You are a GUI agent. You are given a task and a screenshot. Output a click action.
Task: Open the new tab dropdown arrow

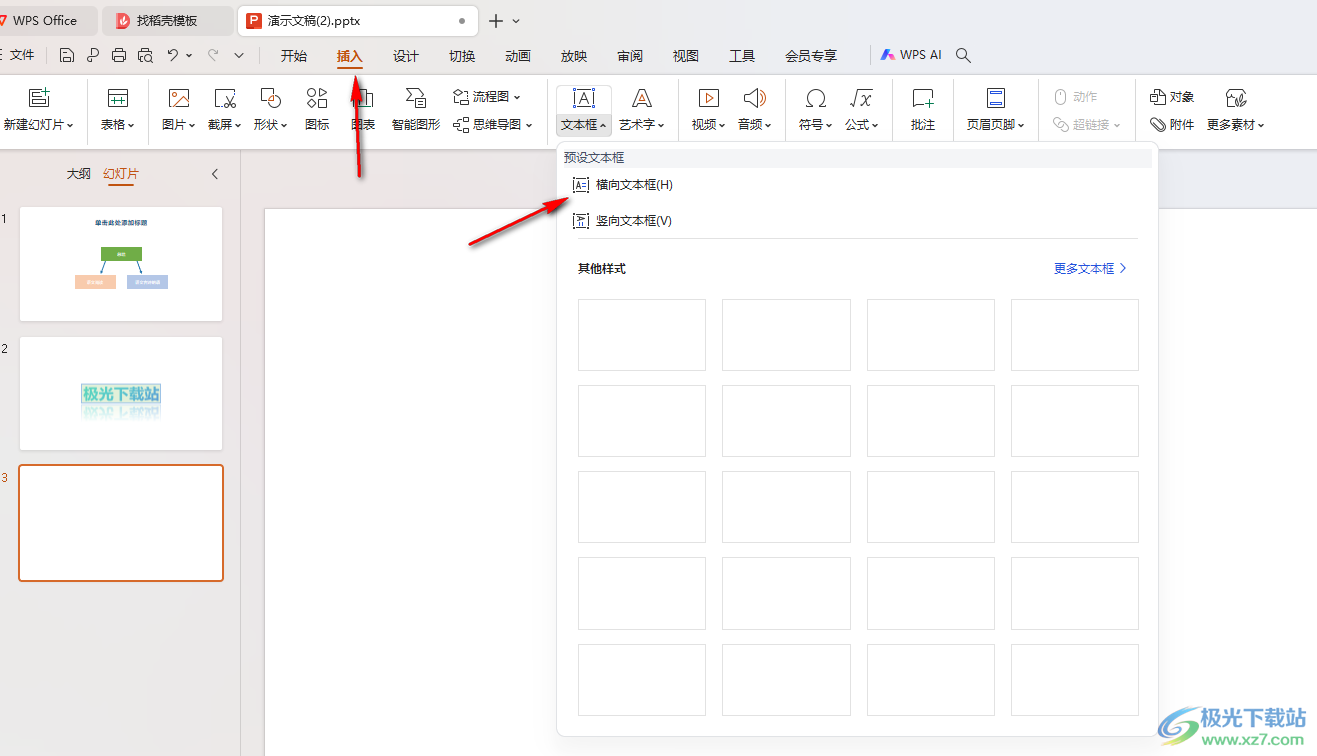tap(516, 21)
